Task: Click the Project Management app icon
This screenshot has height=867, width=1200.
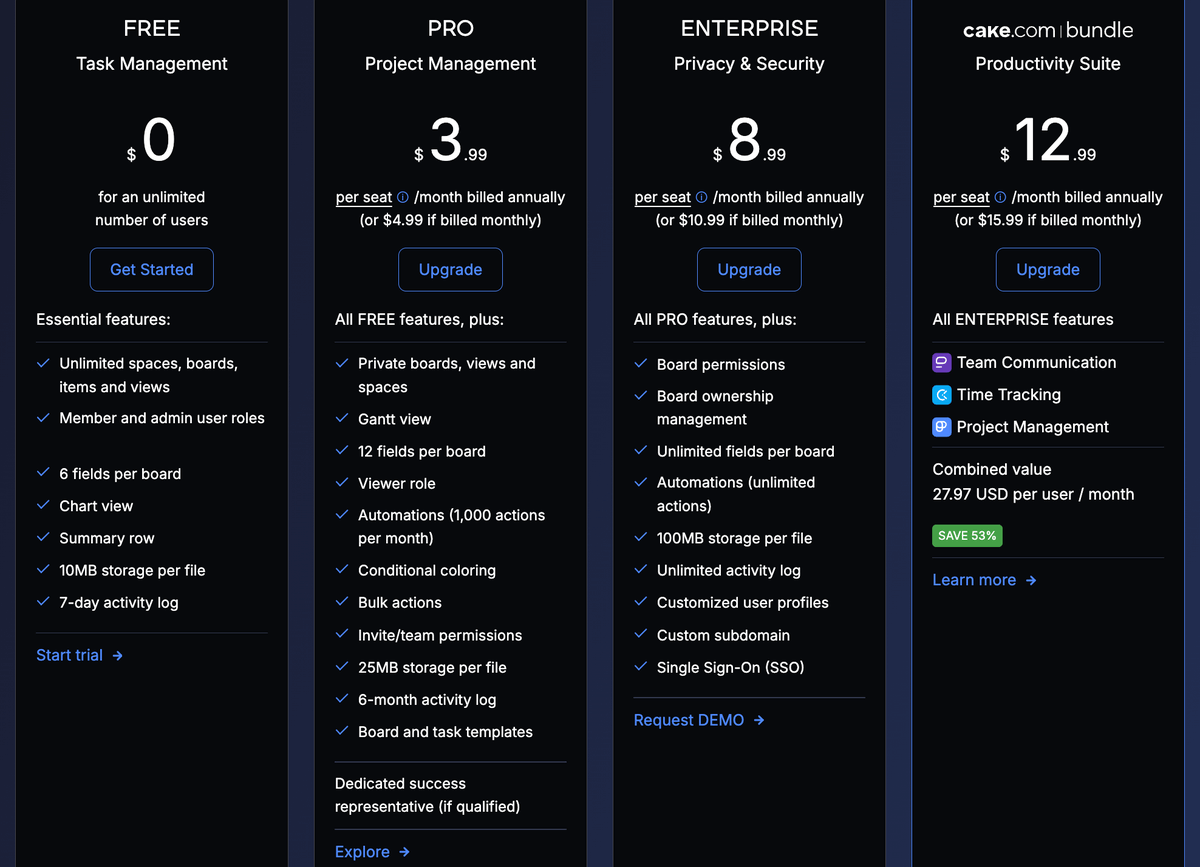Action: tap(941, 427)
